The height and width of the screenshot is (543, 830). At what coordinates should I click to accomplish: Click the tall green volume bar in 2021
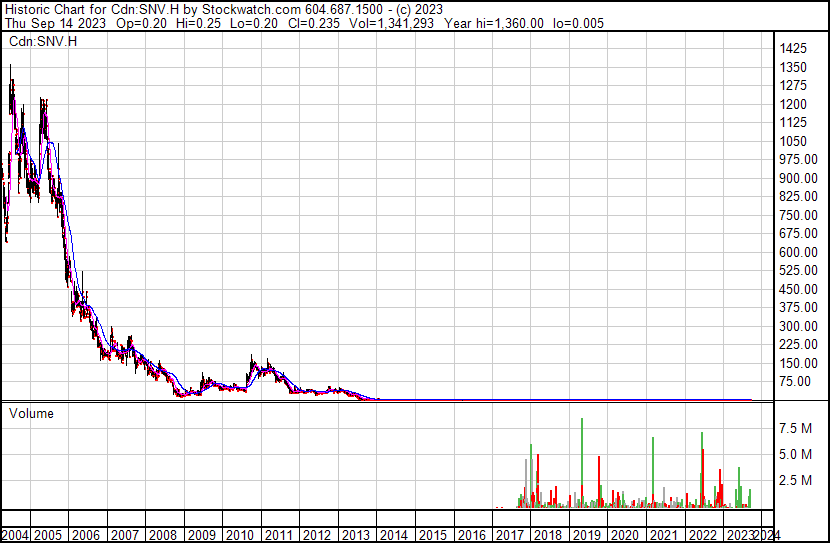pyautogui.click(x=652, y=470)
